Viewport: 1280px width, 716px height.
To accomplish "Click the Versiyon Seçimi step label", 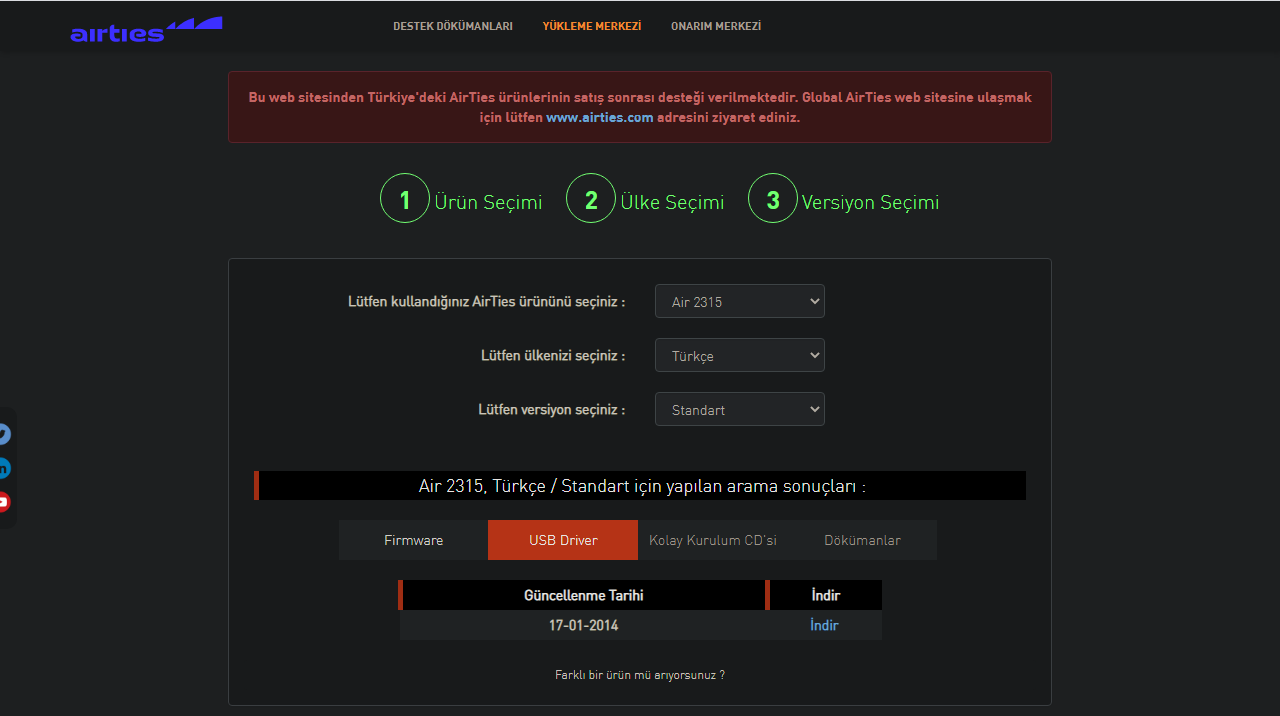I will pyautogui.click(x=870, y=202).
